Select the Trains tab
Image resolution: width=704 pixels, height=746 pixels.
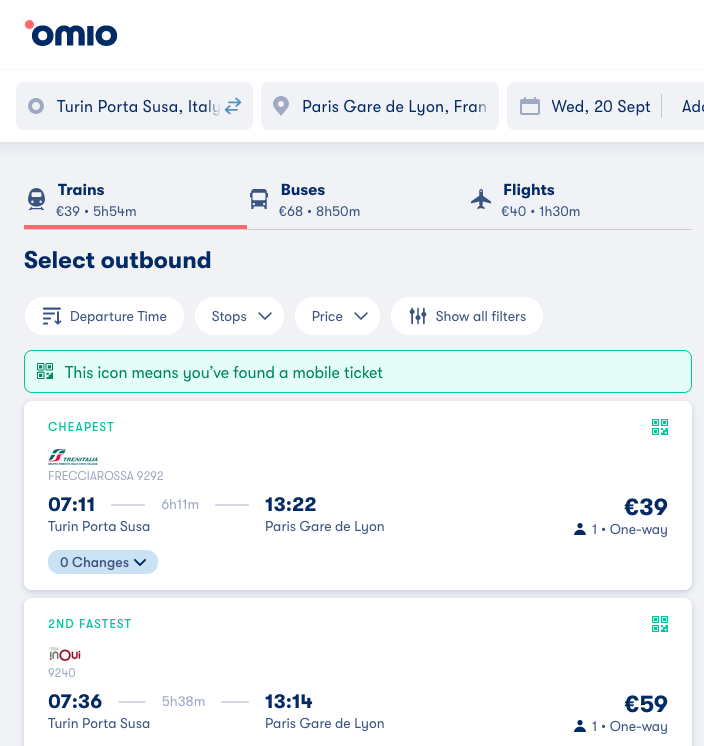point(81,199)
